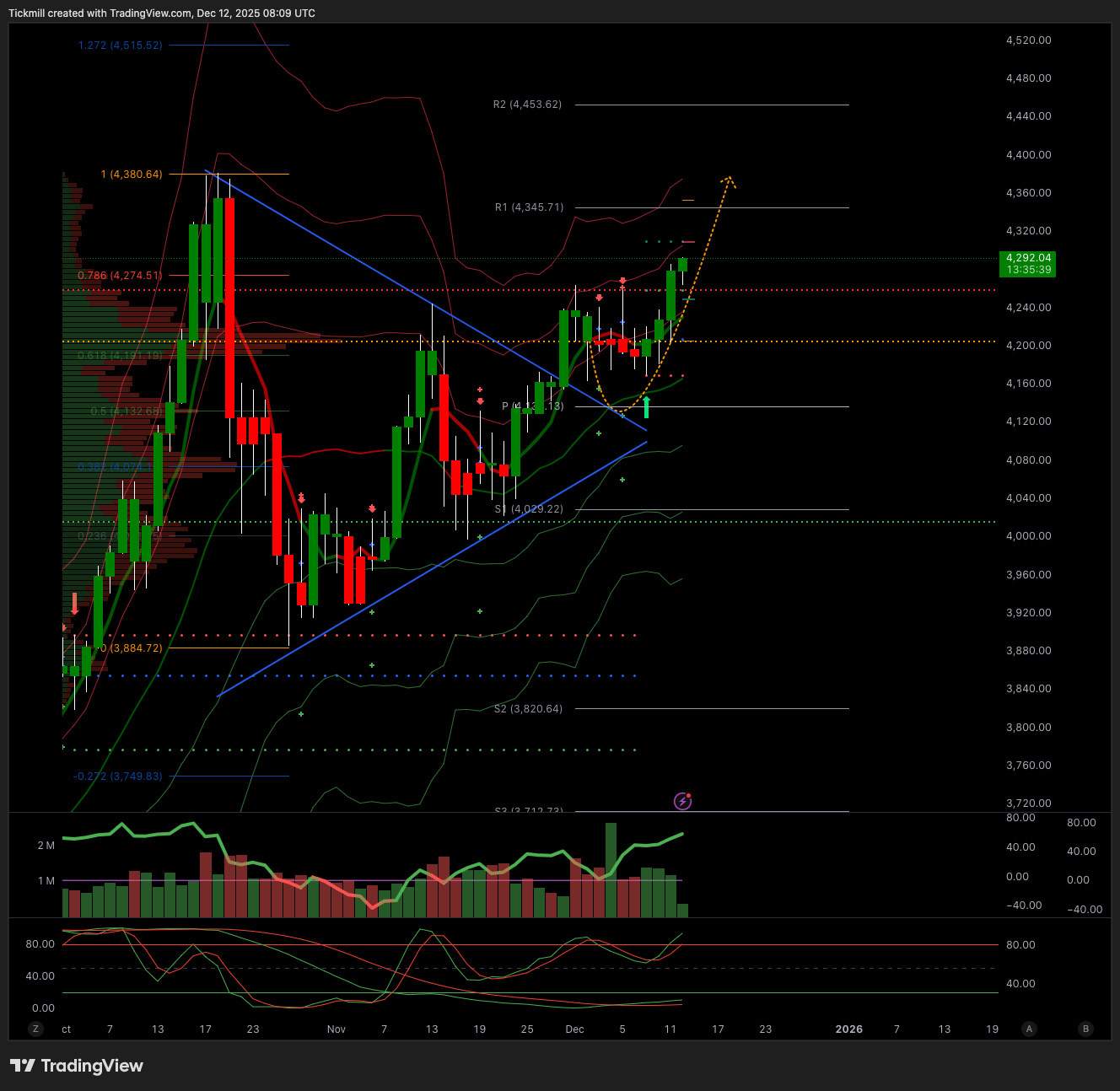Click the TradingView logo
Image resolution: width=1120 pixels, height=1091 pixels.
click(77, 1066)
